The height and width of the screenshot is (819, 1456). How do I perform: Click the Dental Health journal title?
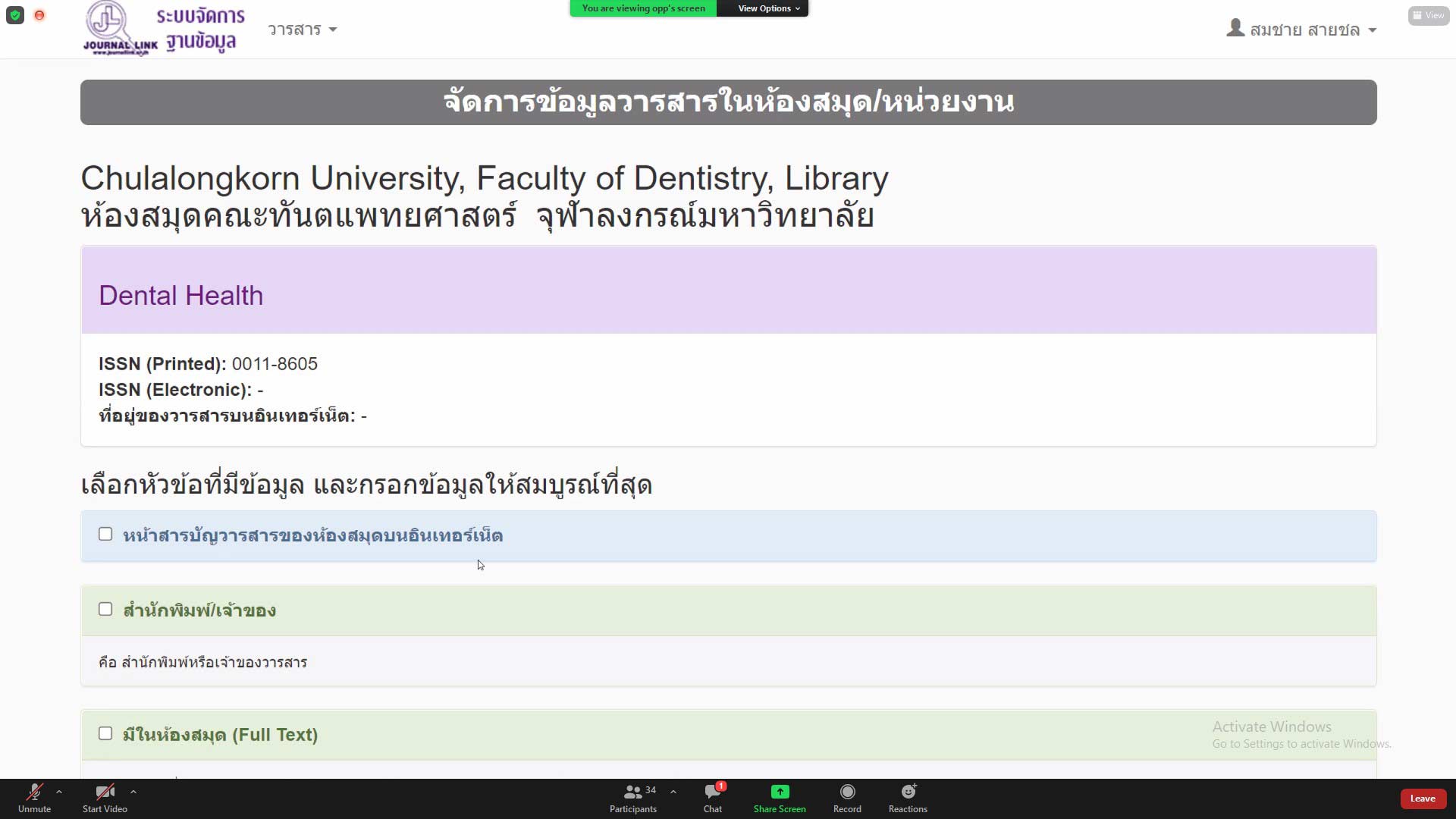click(x=180, y=295)
